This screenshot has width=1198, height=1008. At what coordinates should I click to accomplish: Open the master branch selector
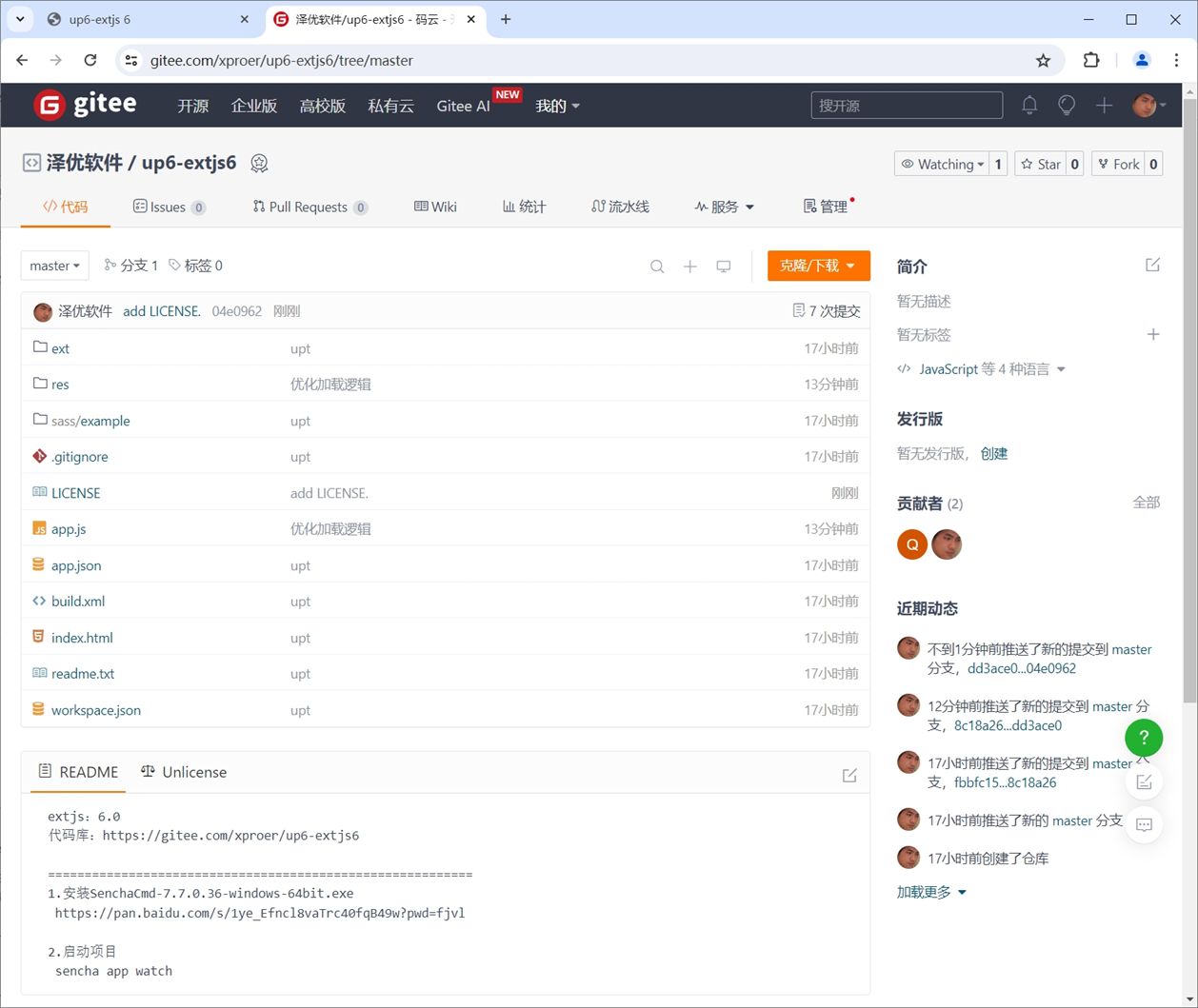(55, 266)
